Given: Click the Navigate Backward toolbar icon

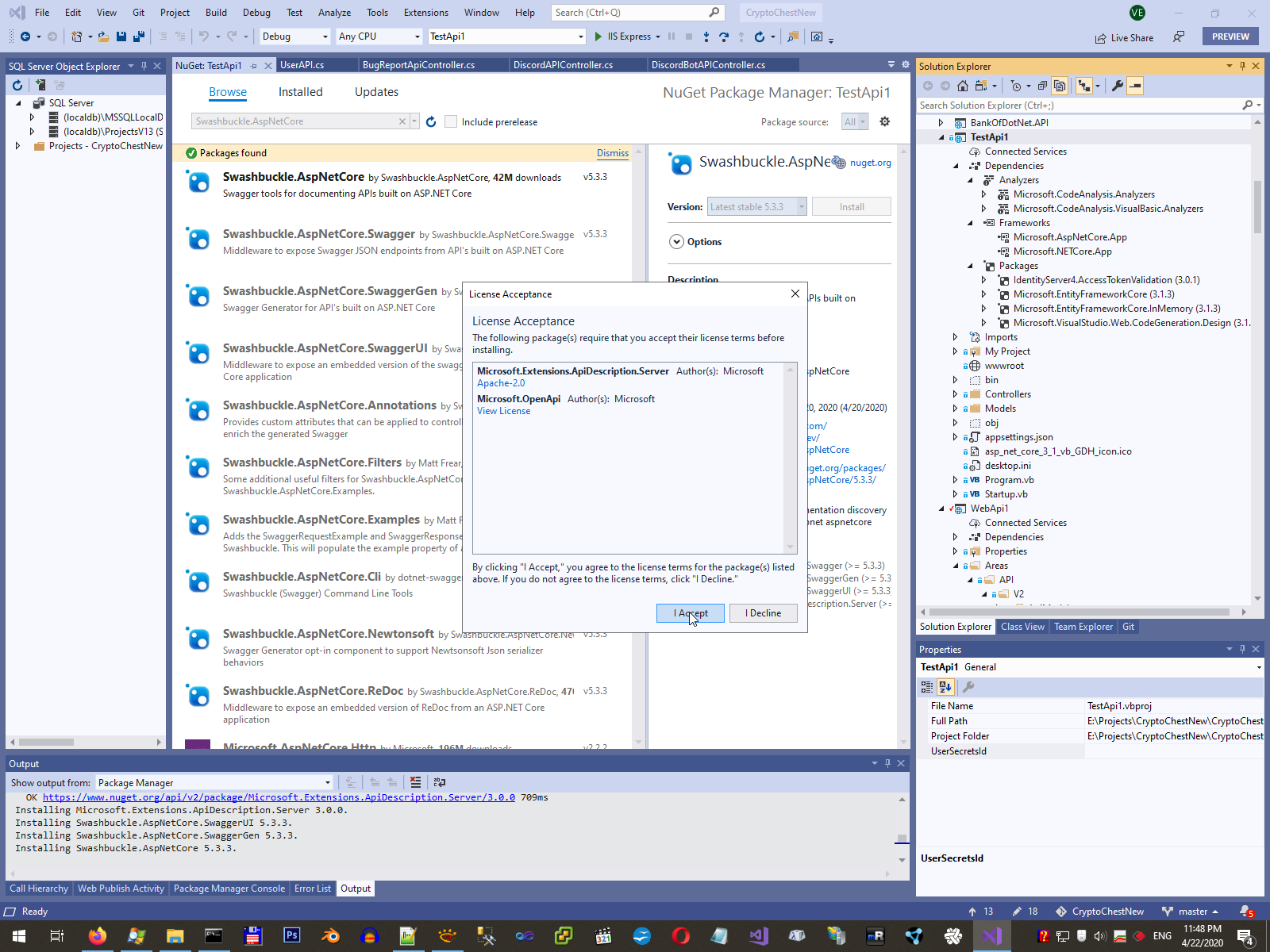Looking at the screenshot, I should (x=25, y=36).
